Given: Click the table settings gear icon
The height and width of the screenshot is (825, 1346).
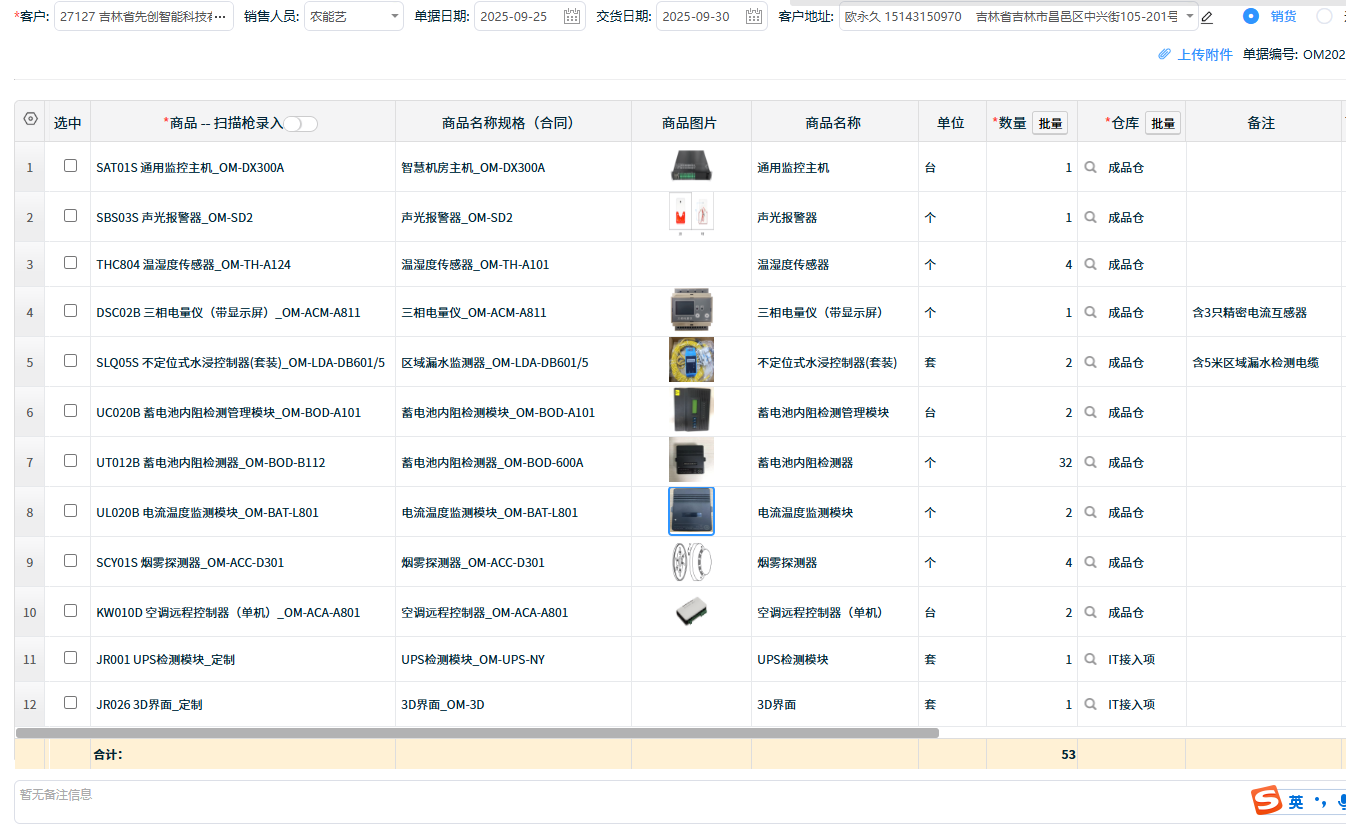Looking at the screenshot, I should (x=30, y=119).
